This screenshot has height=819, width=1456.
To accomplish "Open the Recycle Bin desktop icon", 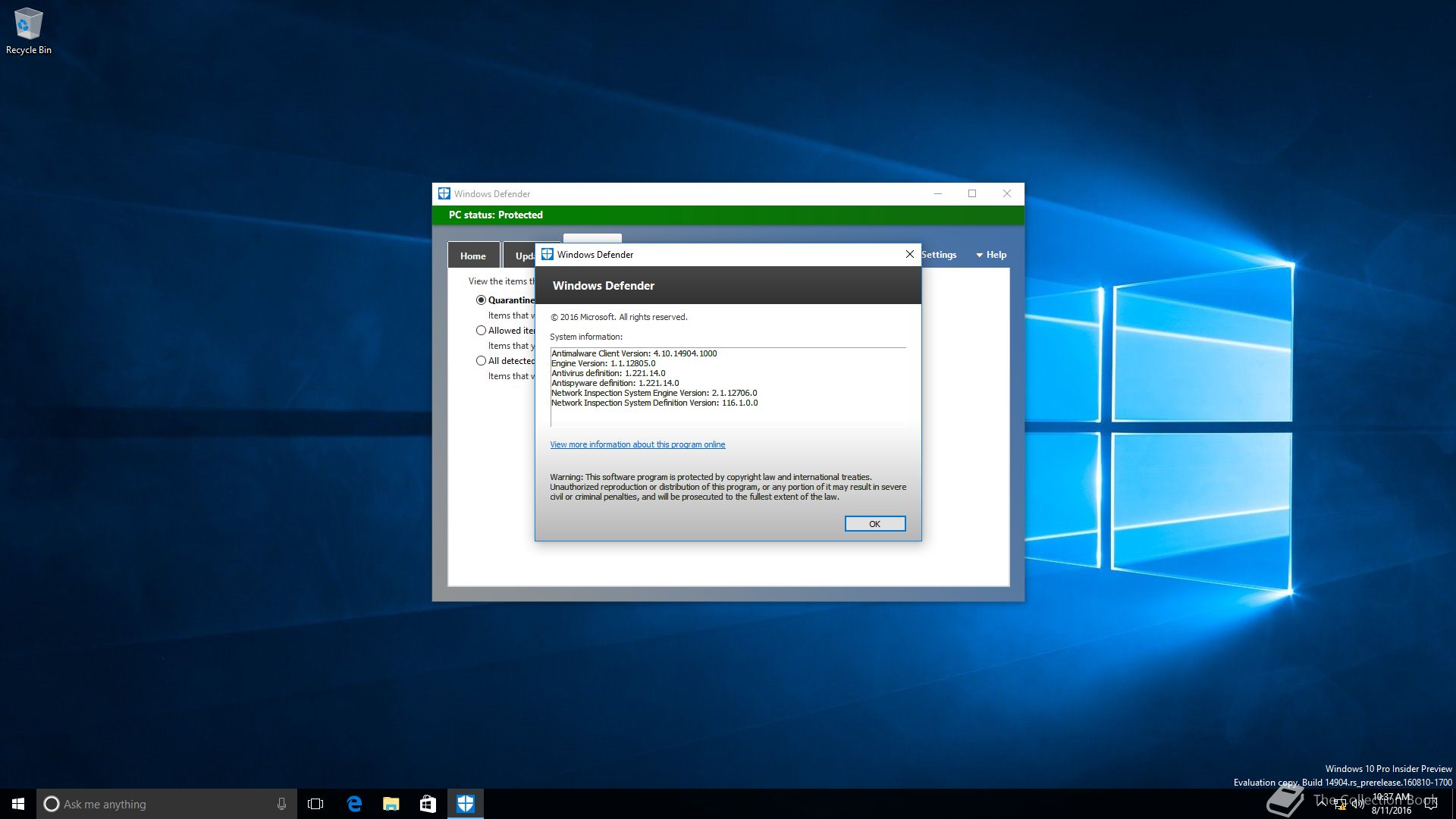I will tap(28, 30).
